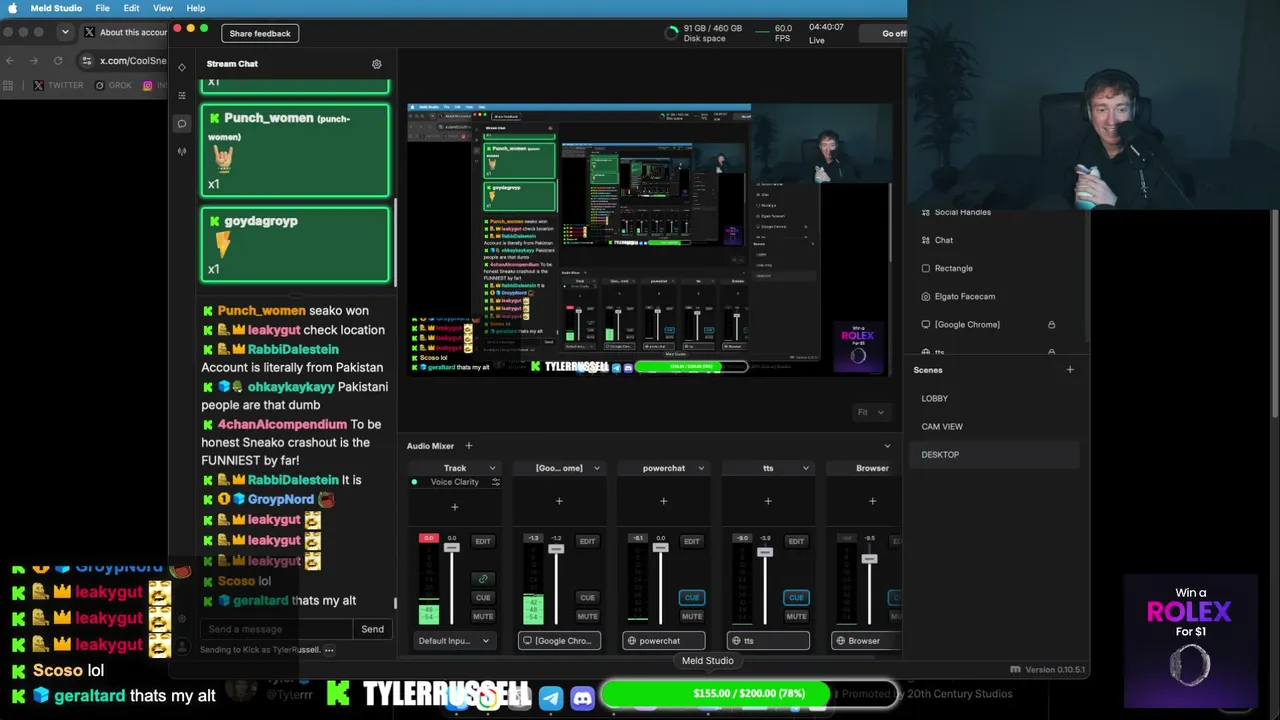Toggle CUE on the [Goo... ome] channel
1280x720 pixels.
coord(587,598)
